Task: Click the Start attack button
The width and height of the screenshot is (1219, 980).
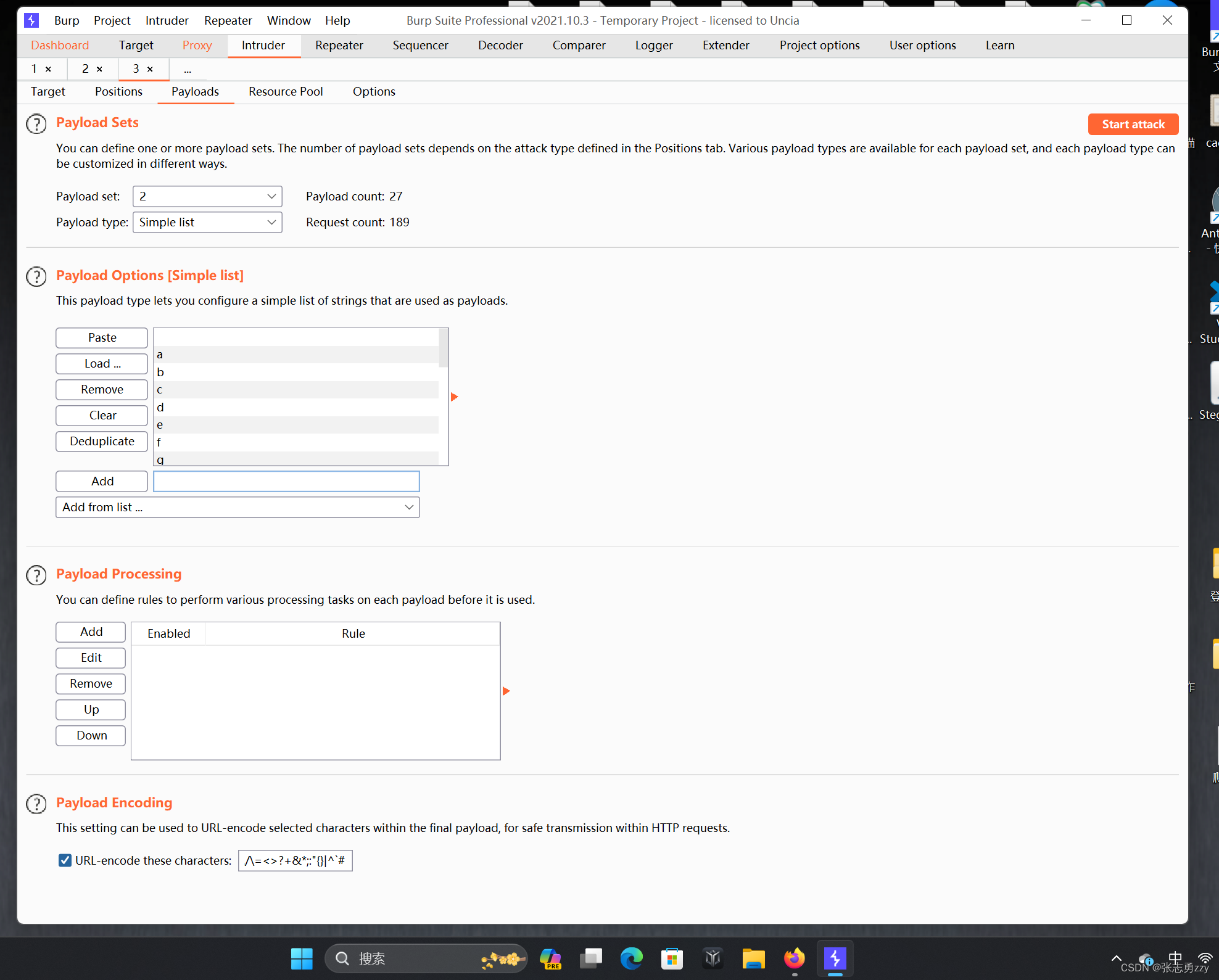Action: pos(1133,124)
